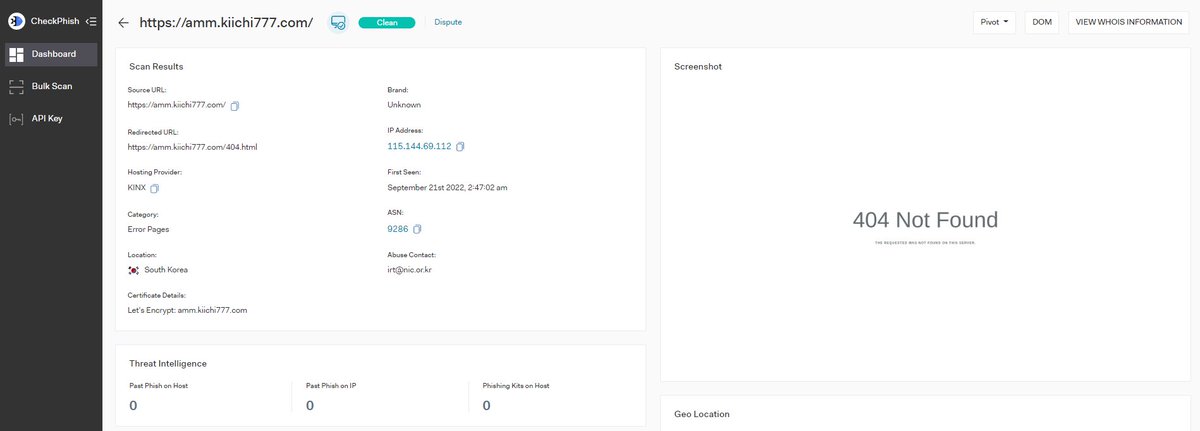Click the scan verdict monitor icon
The width and height of the screenshot is (1200, 431).
pos(338,22)
